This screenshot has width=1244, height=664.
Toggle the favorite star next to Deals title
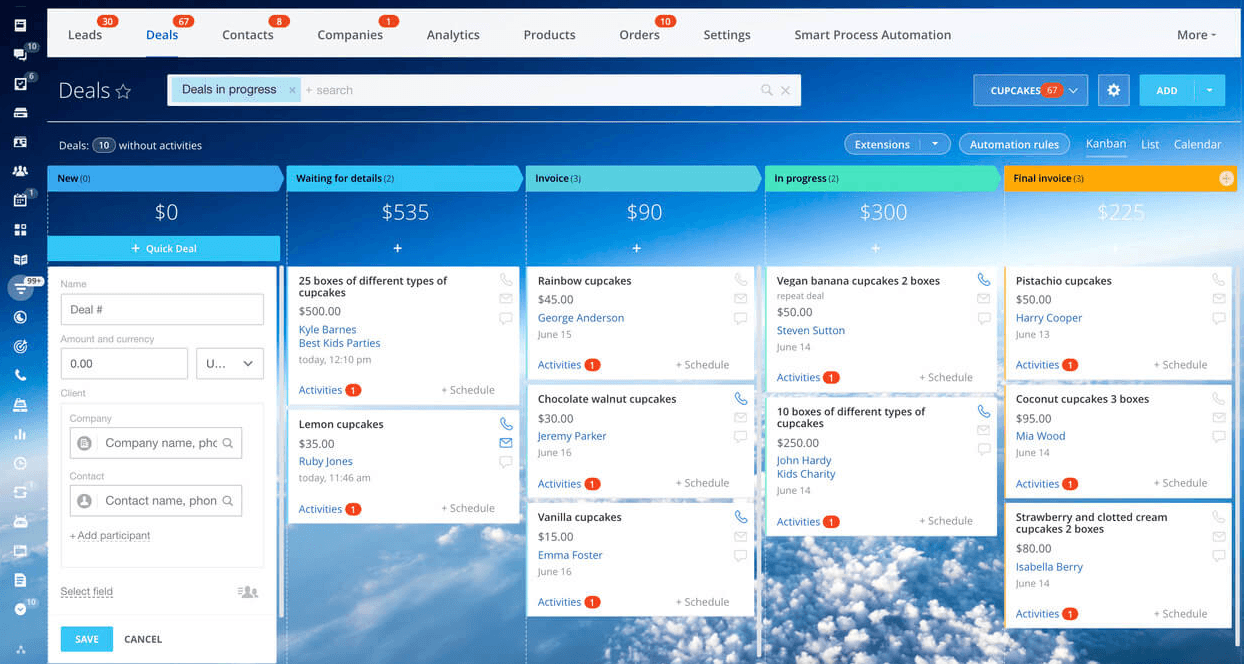click(x=123, y=90)
